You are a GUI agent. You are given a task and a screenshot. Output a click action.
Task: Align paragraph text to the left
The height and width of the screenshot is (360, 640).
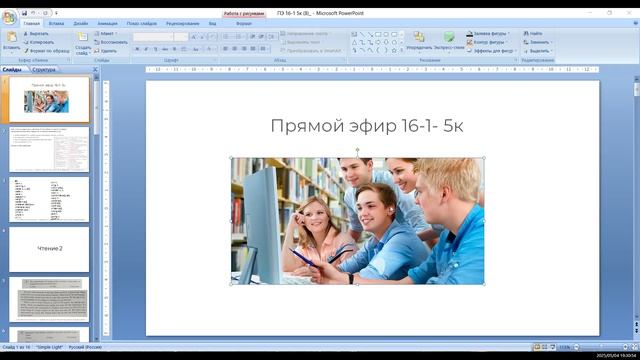[225, 49]
